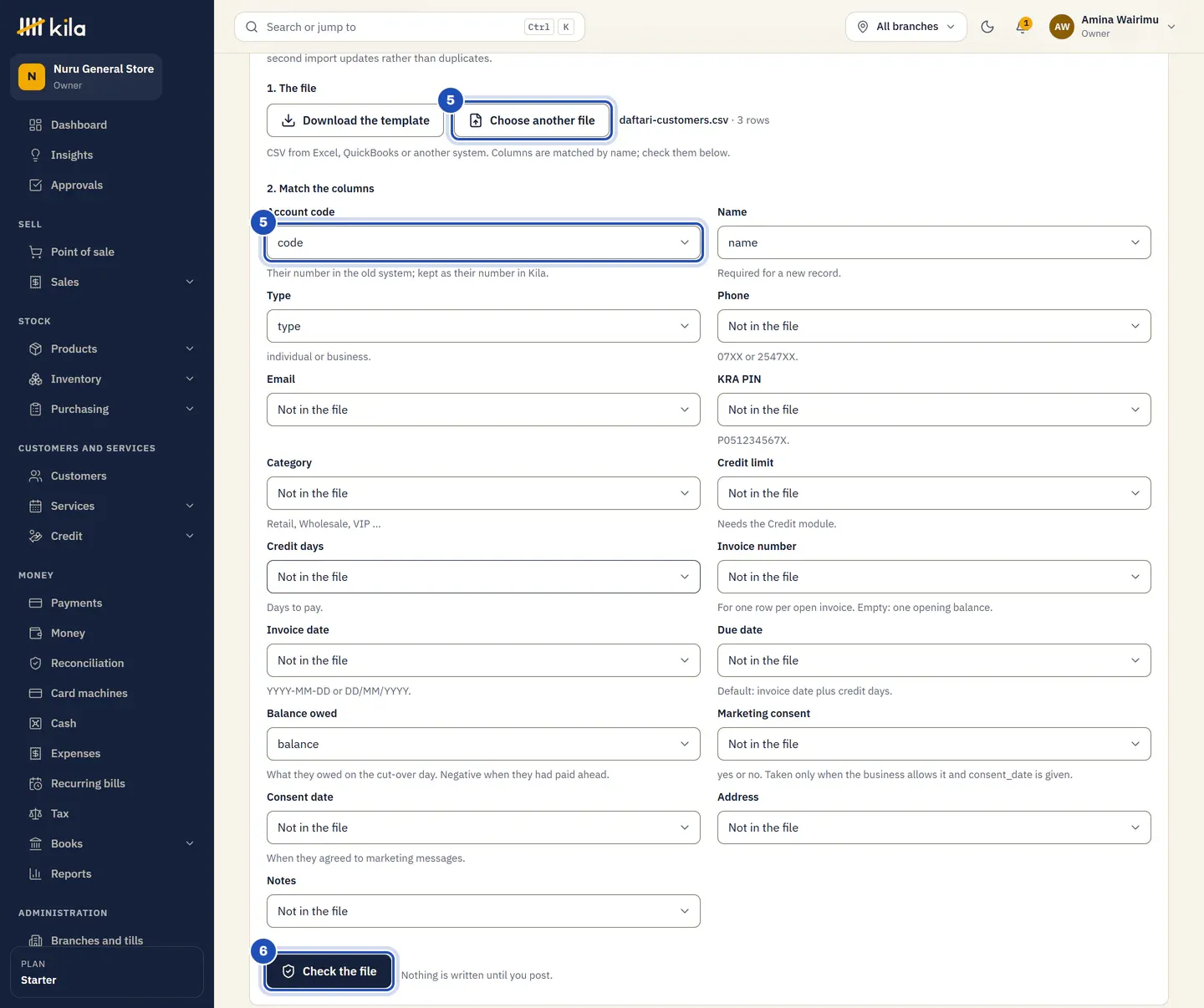The image size is (1204, 1008).
Task: Click Nuru General Store switcher
Action: [86, 77]
